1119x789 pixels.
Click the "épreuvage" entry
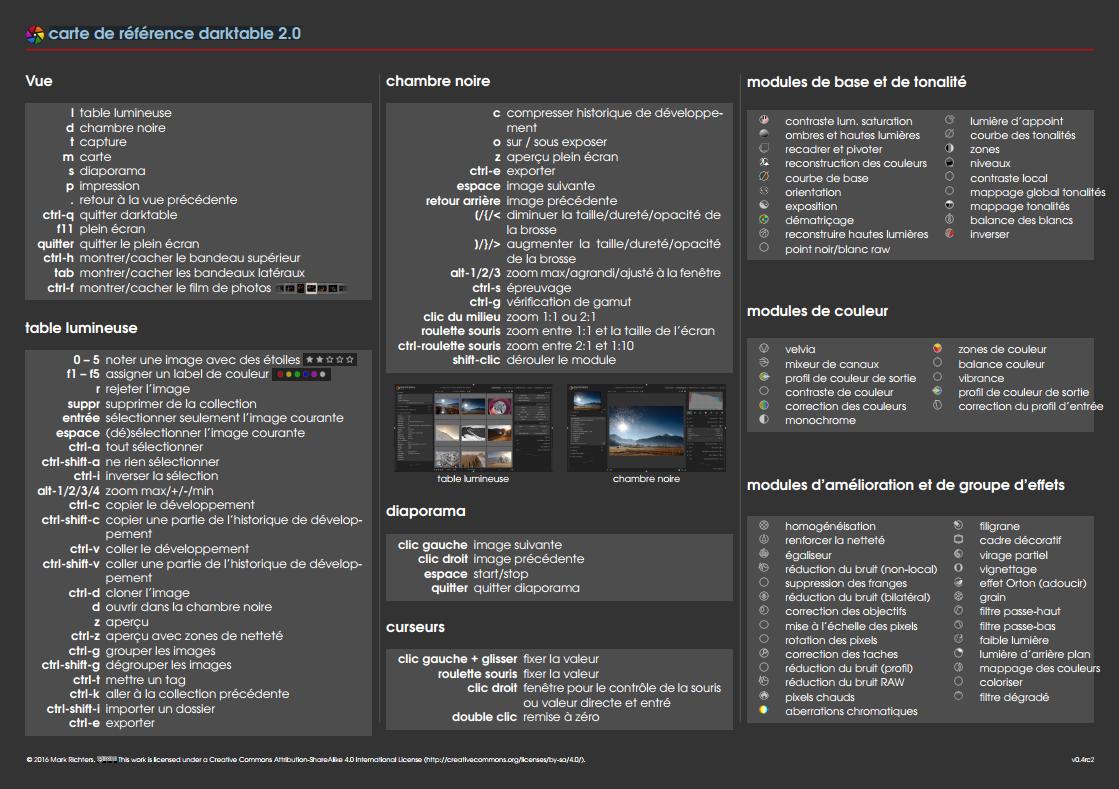[539, 287]
